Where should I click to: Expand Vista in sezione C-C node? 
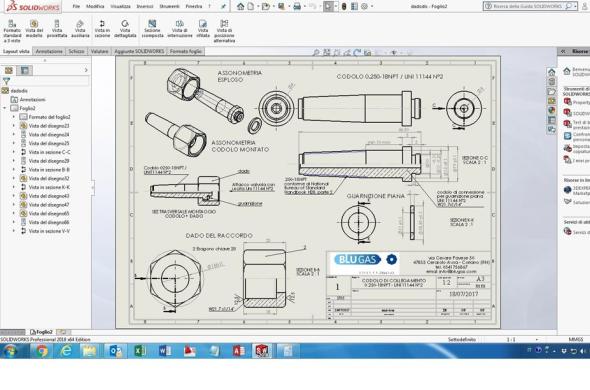click(14, 152)
